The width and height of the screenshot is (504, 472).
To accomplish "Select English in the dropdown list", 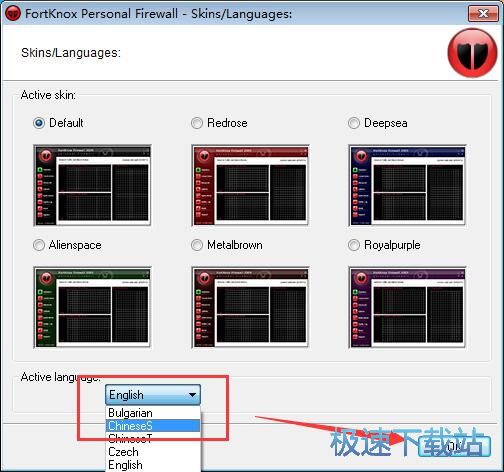I will [153, 465].
